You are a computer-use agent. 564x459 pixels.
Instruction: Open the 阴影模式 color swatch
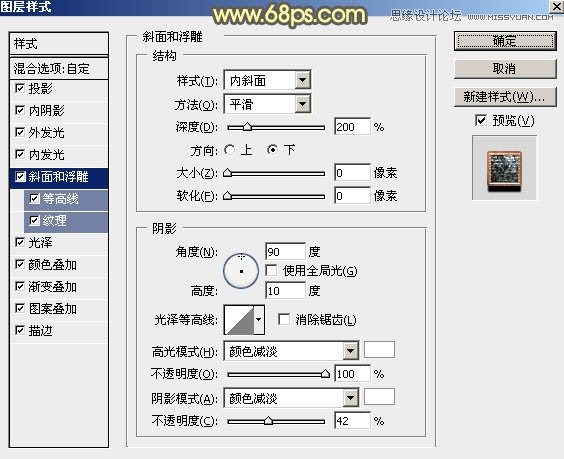pos(379,397)
